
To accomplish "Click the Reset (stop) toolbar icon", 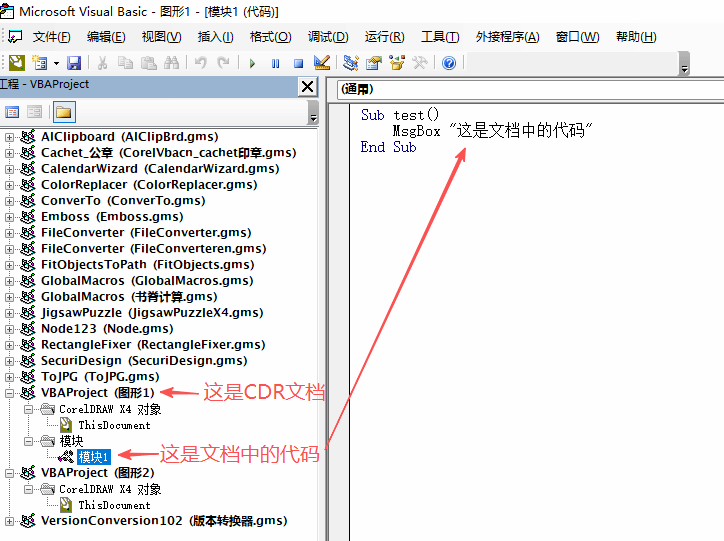I will coord(298,63).
